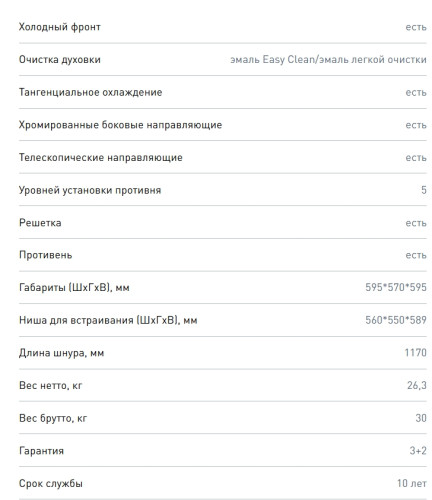Screen dimensions: 432x500
Task: Click the warranty value 3+2
Action: (x=418, y=451)
